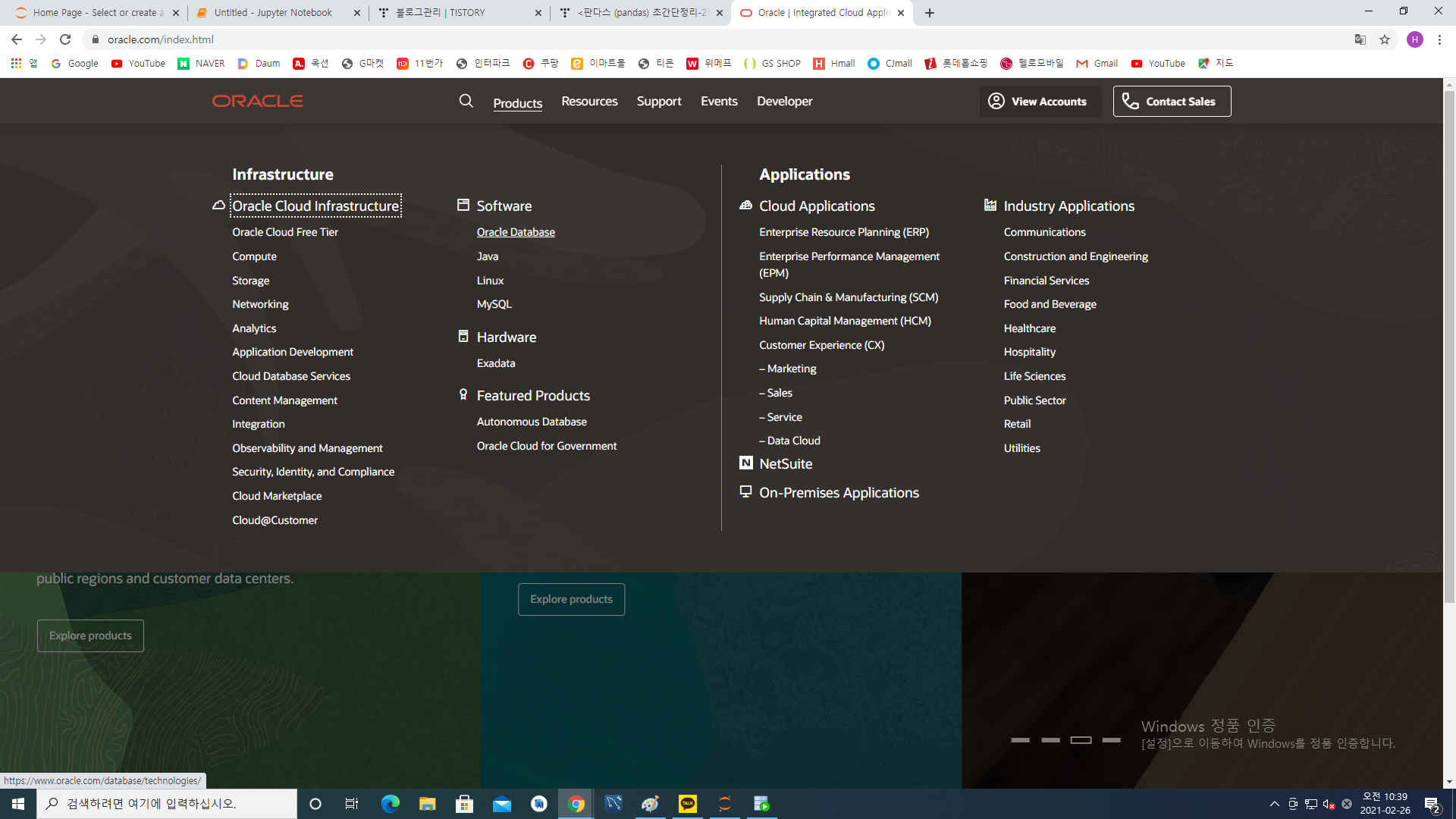Screen dimensions: 1456x819
Task: Select the last carousel slide indicator
Action: coord(1111,740)
